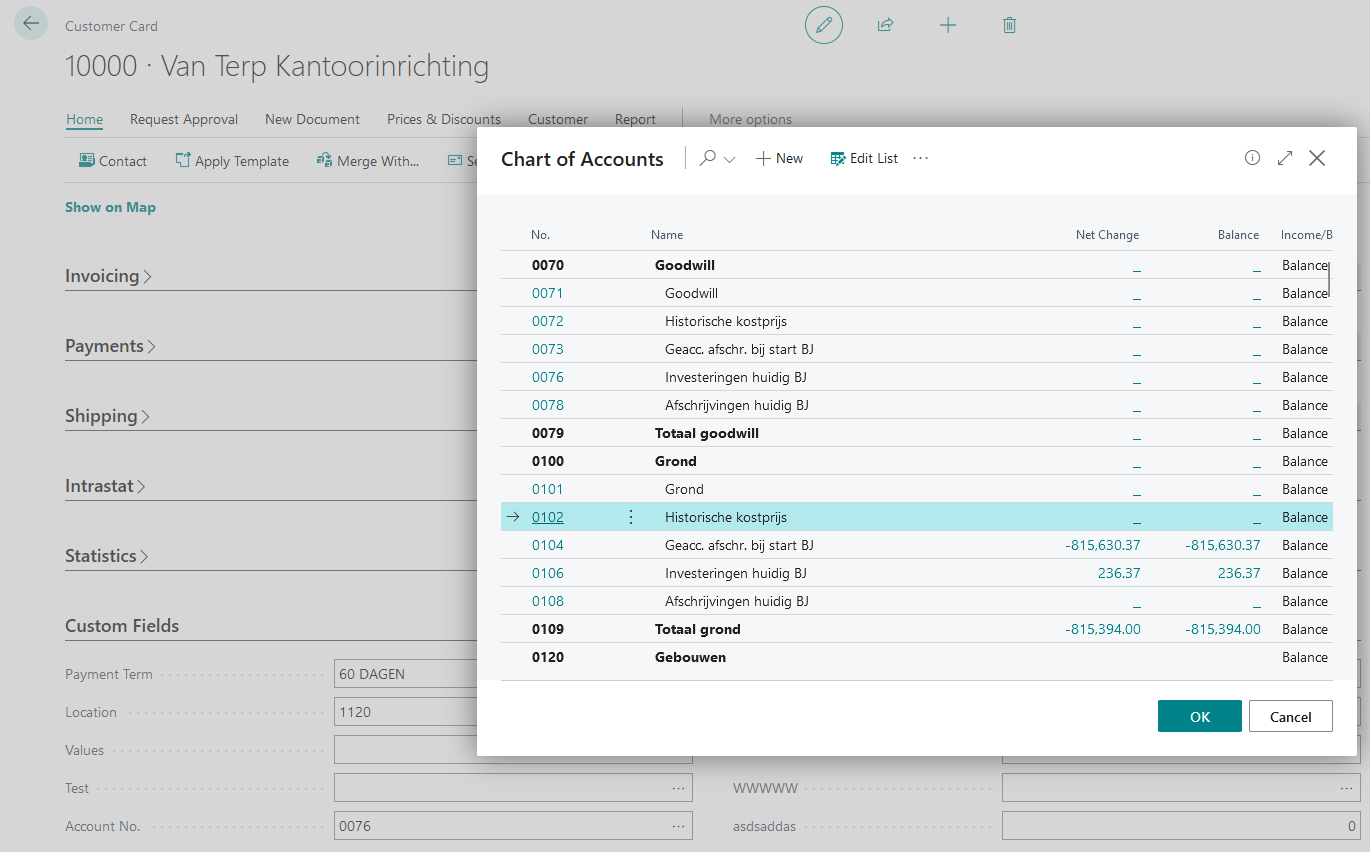The height and width of the screenshot is (852, 1370).
Task: Click the plus icon to add customer
Action: coord(948,25)
